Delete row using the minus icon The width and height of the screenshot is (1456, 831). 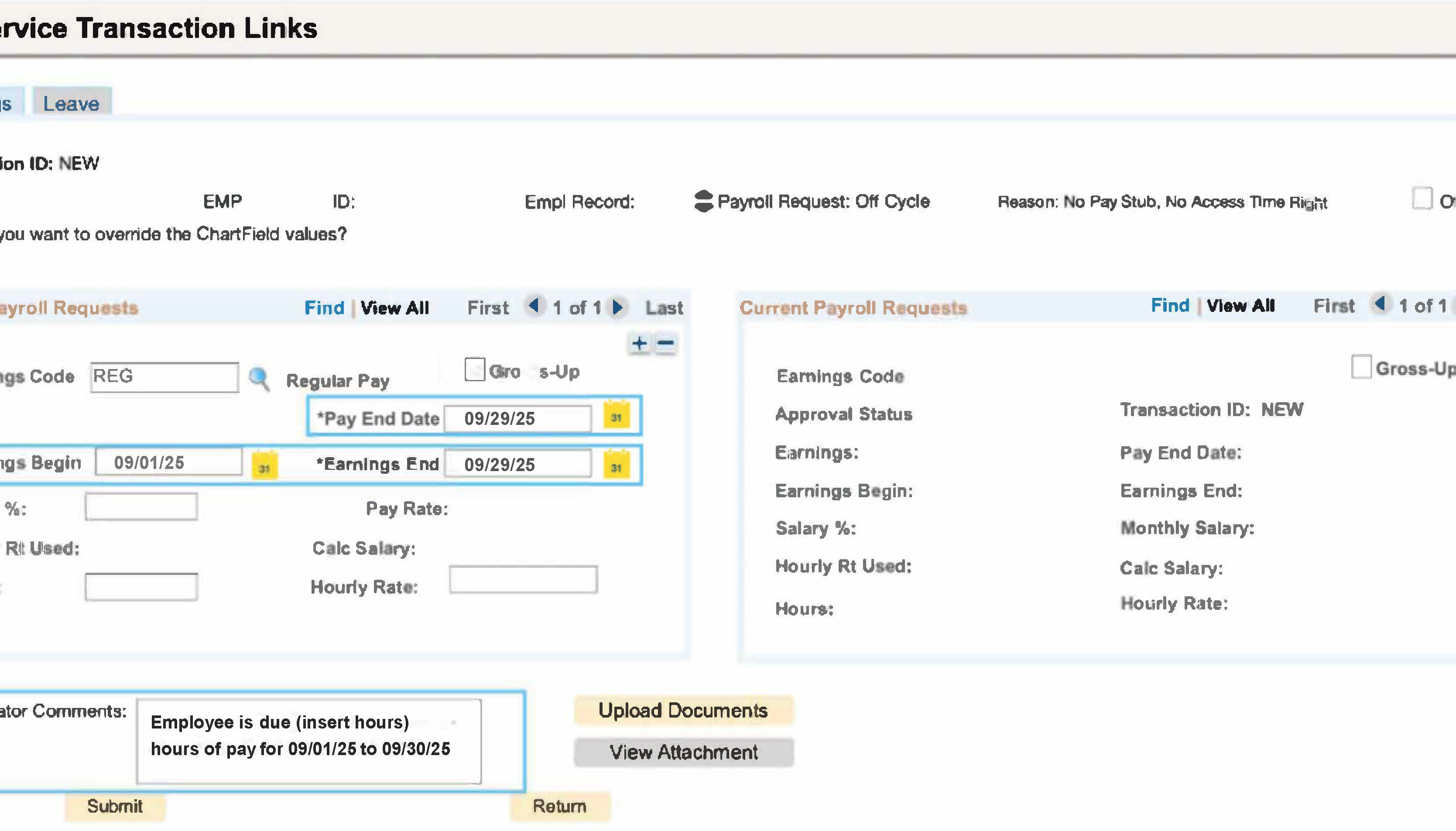(x=665, y=344)
